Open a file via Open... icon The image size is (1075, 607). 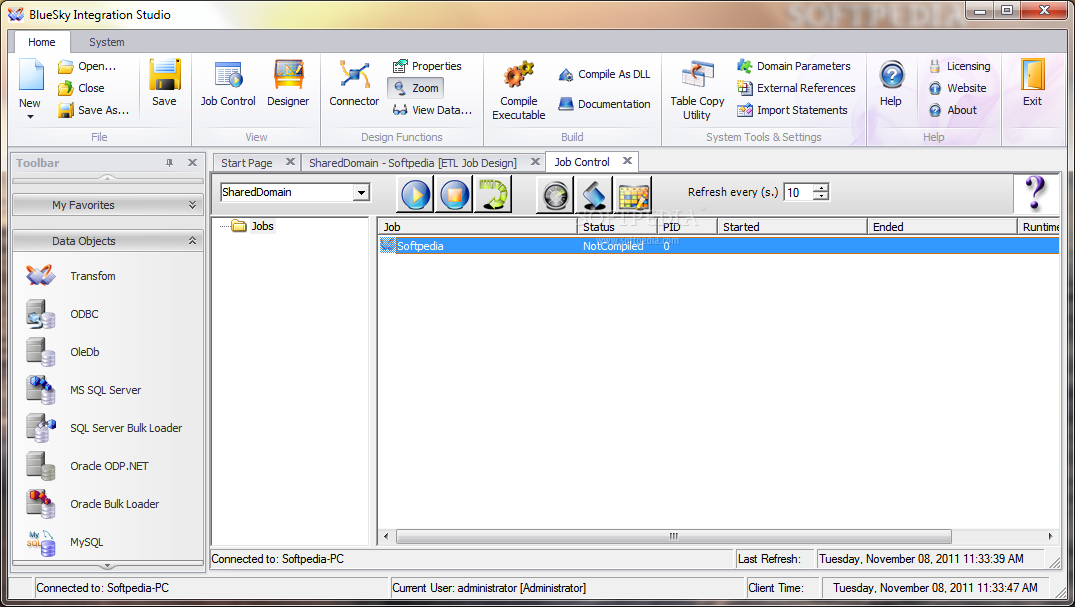pos(87,67)
